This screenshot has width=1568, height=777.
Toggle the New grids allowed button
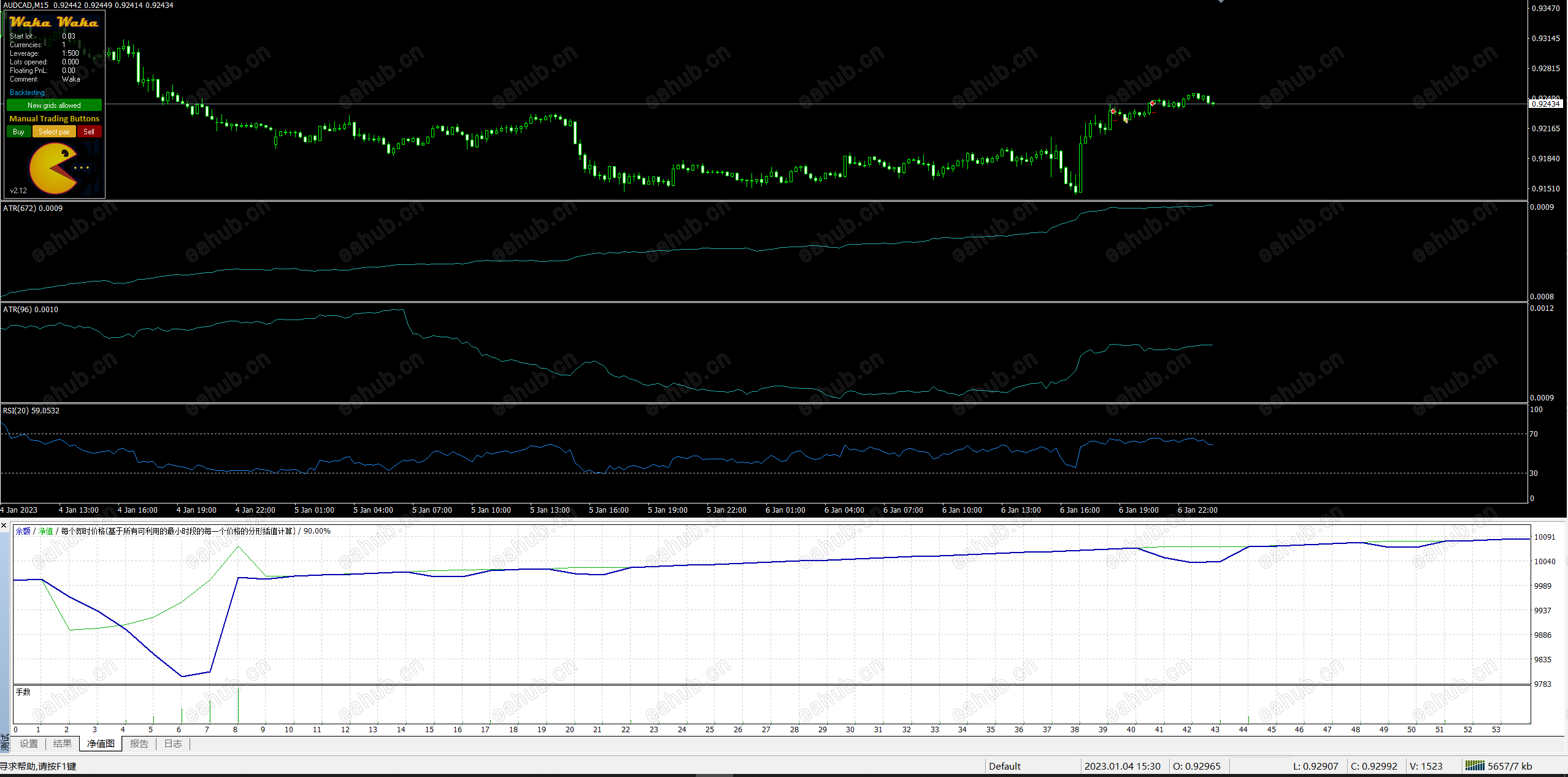click(54, 105)
